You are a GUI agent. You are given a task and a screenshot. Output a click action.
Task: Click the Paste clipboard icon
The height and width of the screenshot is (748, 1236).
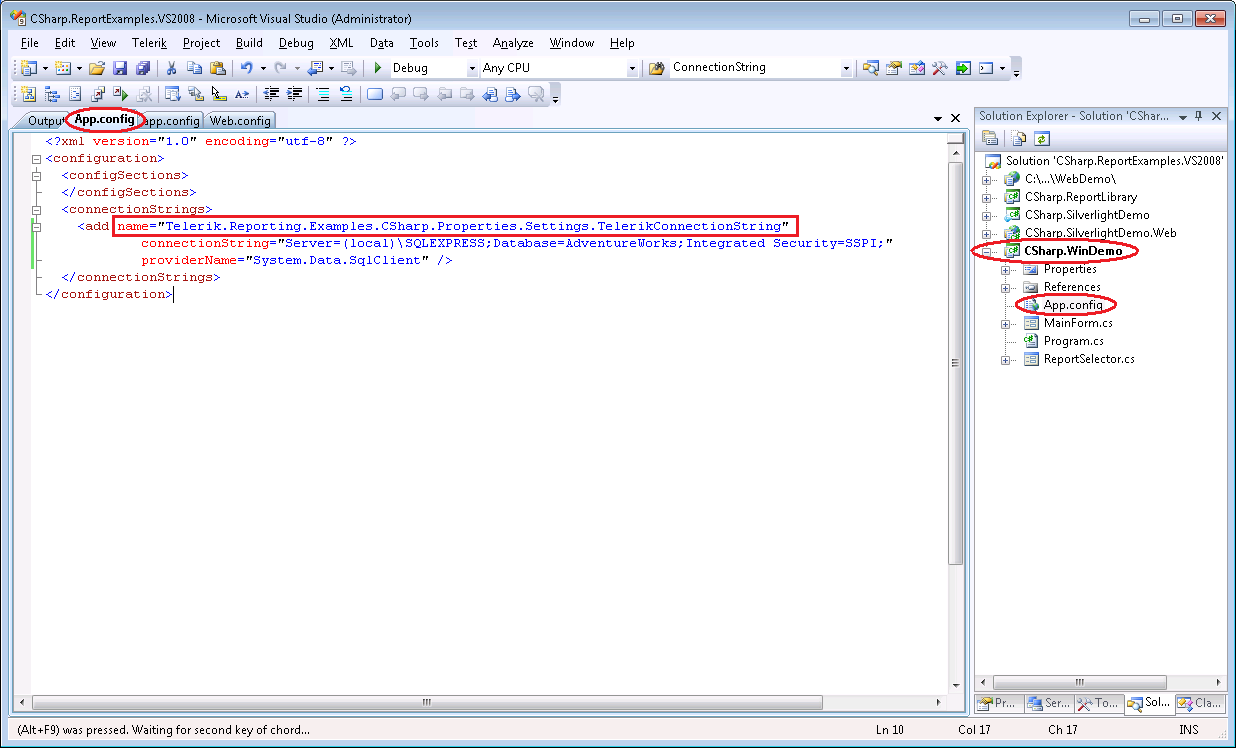[x=217, y=68]
